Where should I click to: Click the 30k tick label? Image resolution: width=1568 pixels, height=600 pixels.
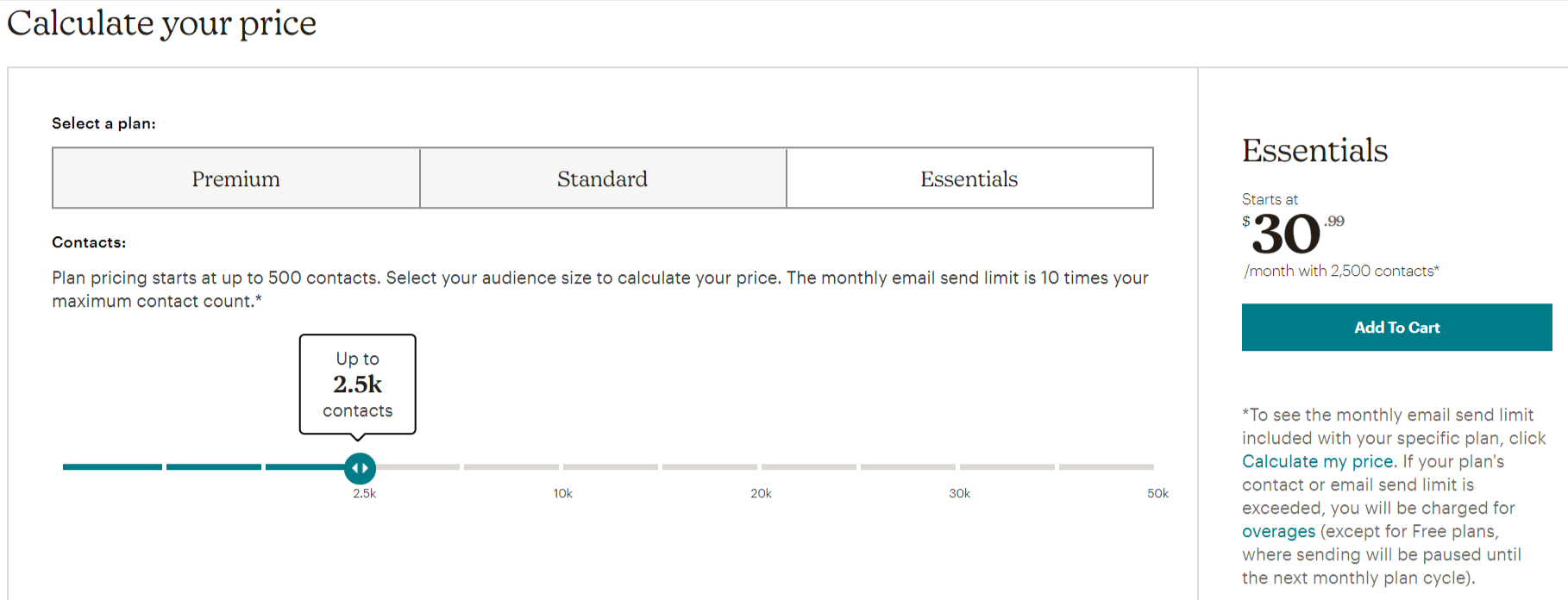(959, 493)
